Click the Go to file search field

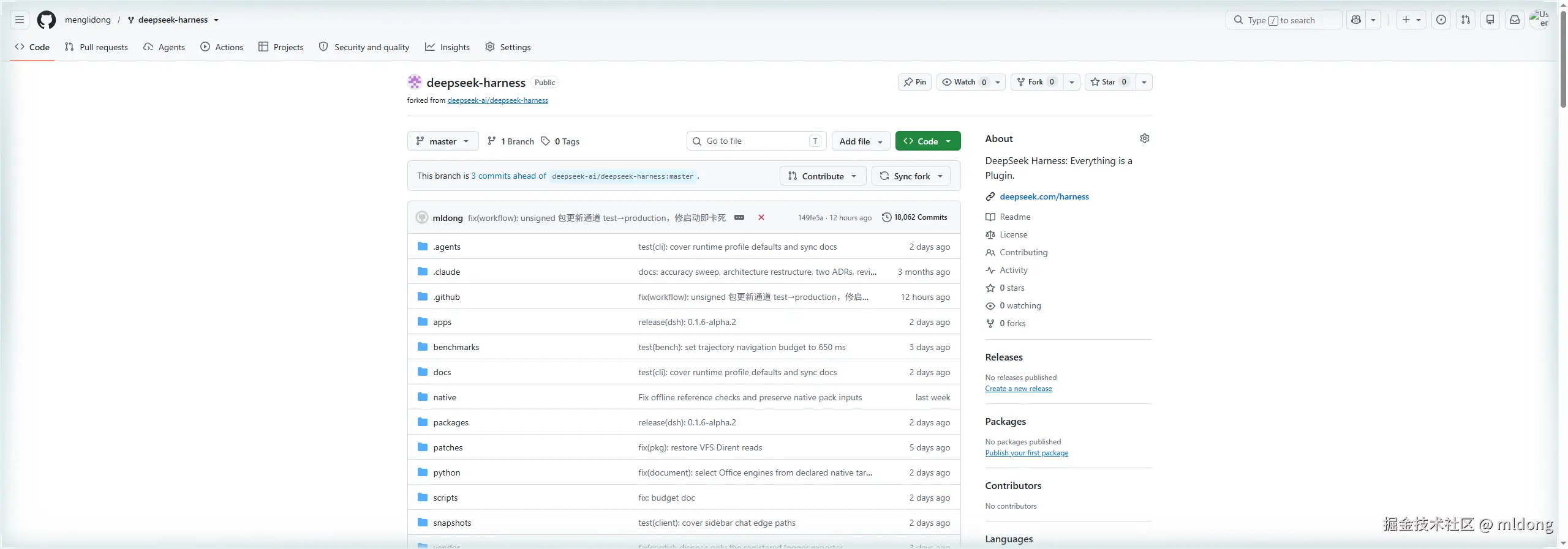pyautogui.click(x=756, y=141)
